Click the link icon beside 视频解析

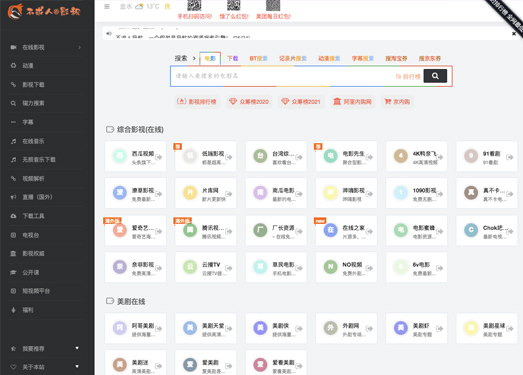coord(13,178)
